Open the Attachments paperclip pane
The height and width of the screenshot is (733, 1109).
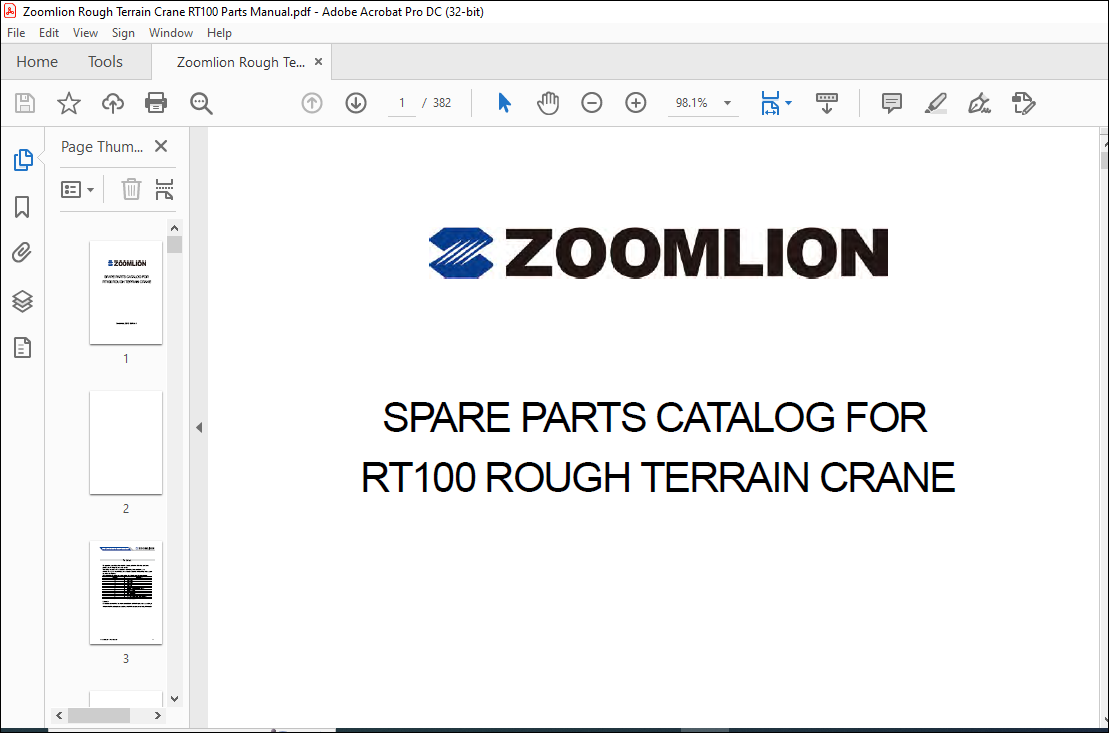coord(22,253)
